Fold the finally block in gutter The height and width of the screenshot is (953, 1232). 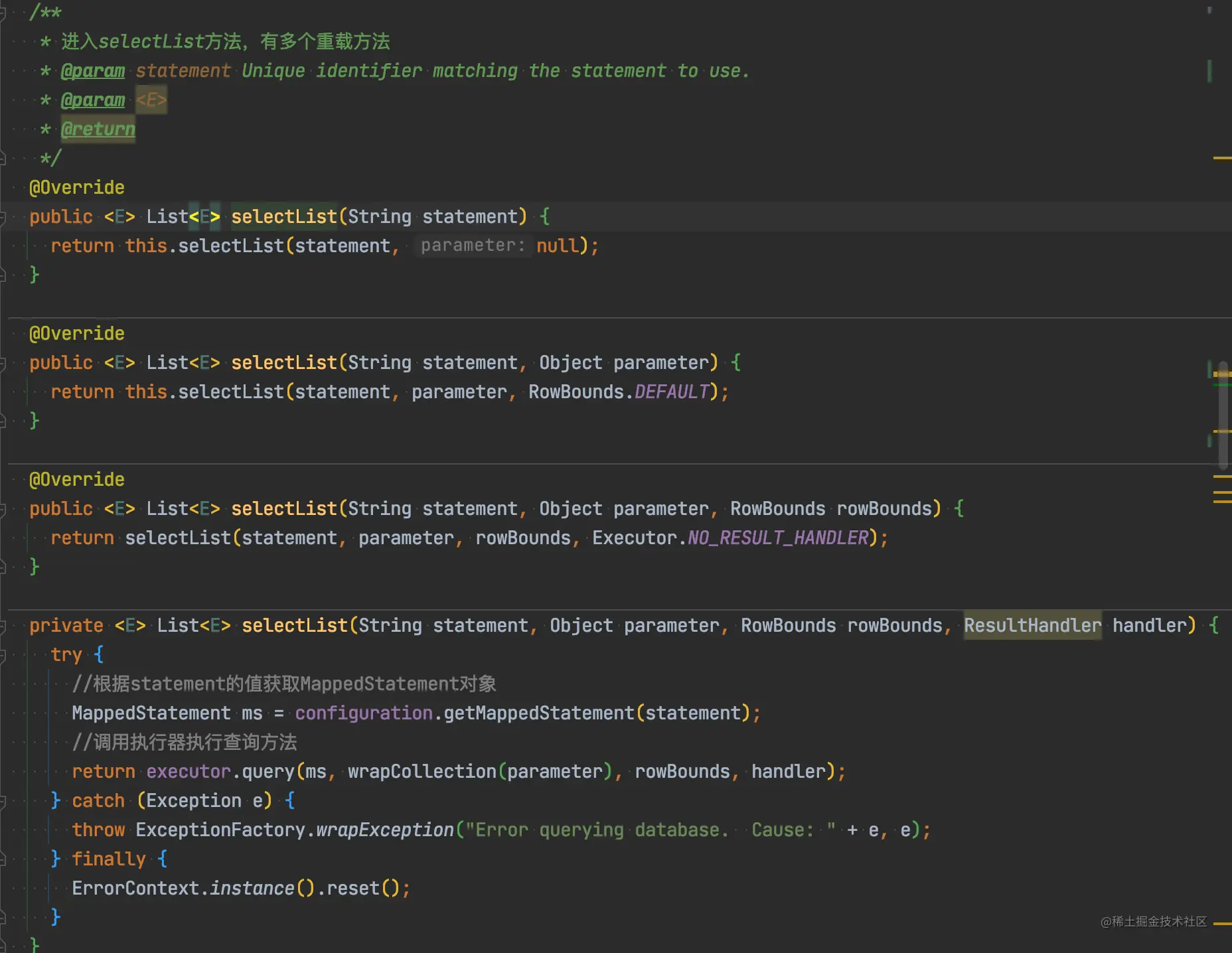tap(2, 859)
